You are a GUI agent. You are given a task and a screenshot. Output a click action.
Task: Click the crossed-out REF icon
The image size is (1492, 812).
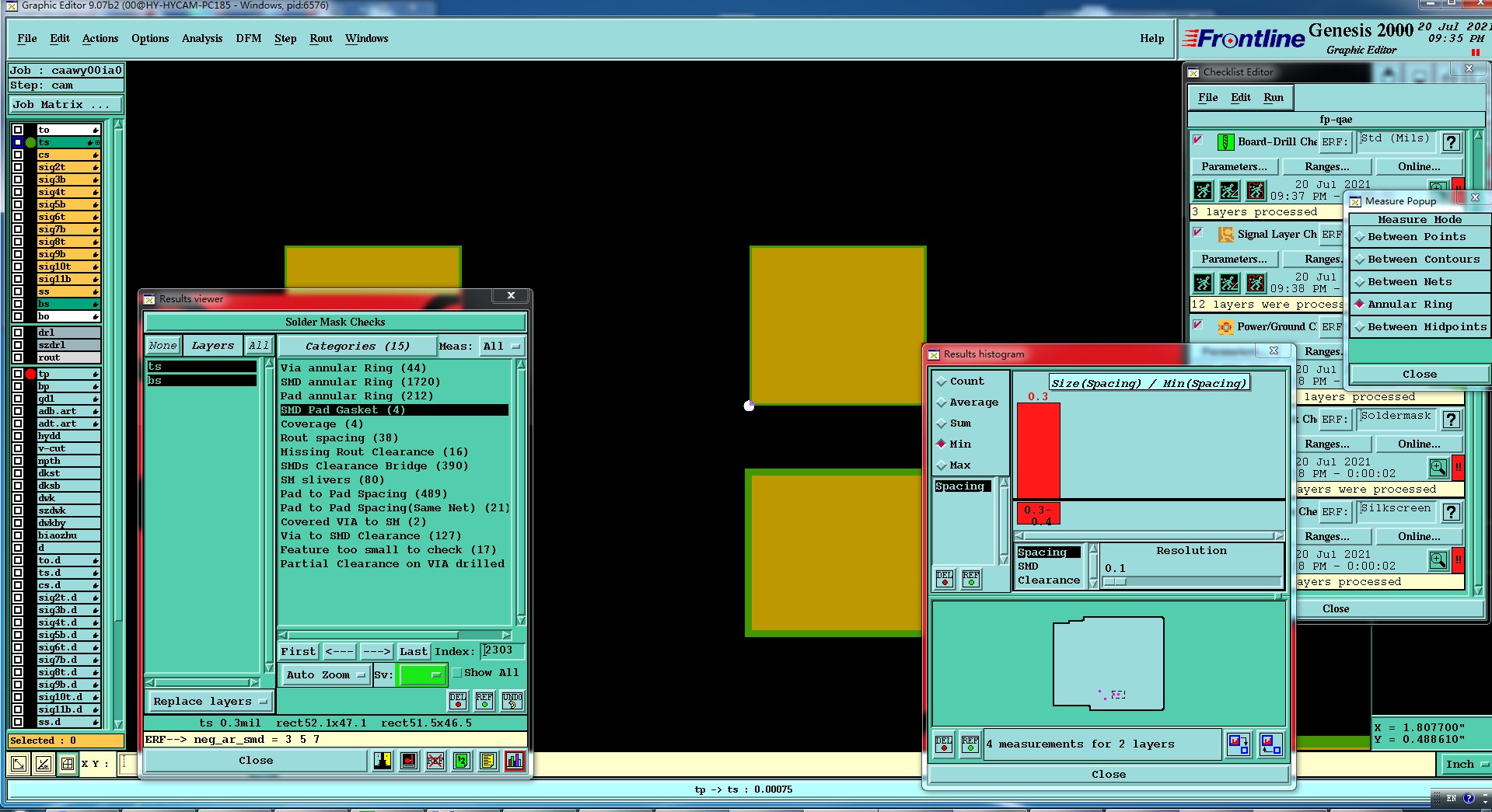point(435,761)
